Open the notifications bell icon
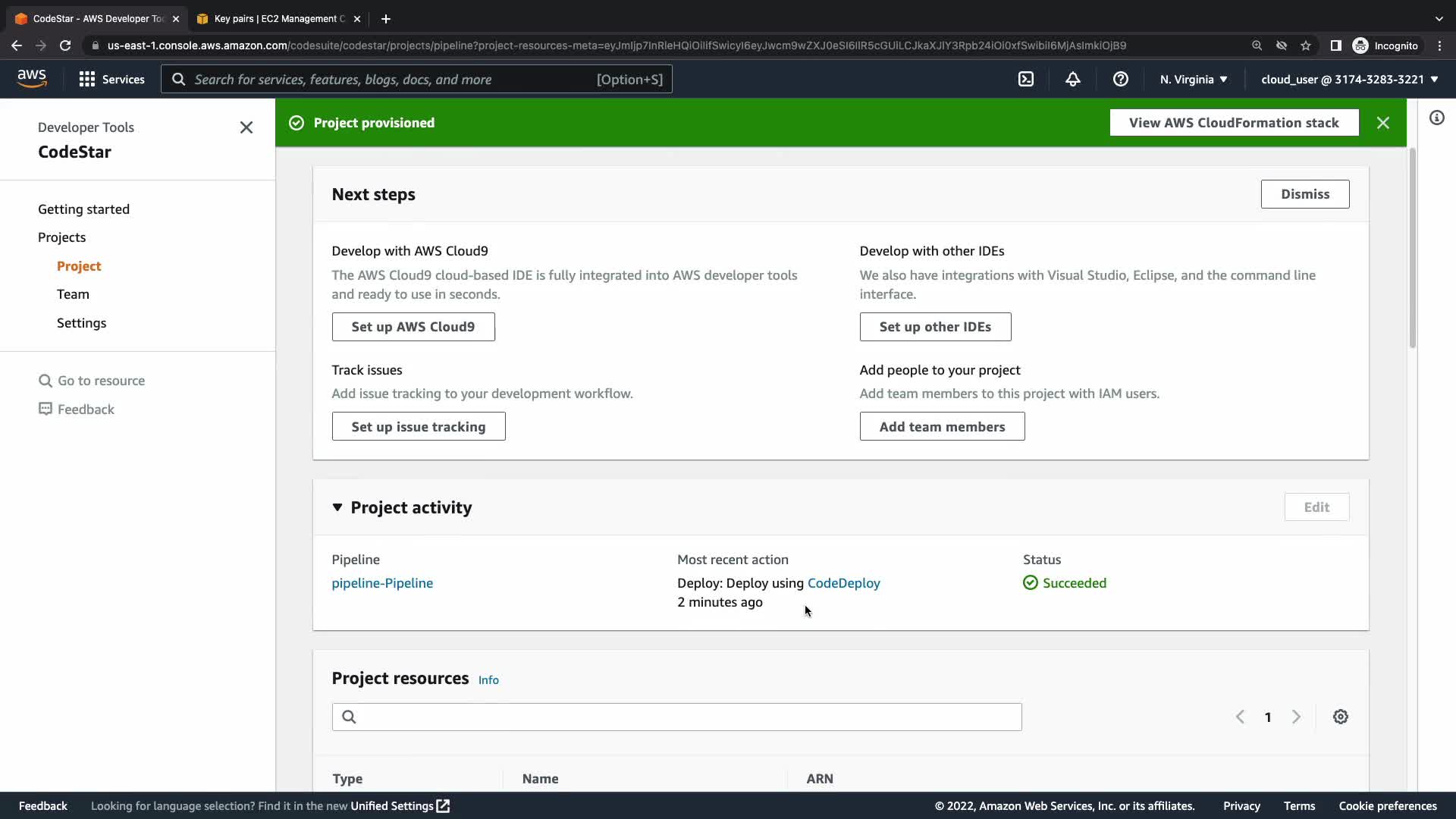1456x819 pixels. (x=1072, y=79)
